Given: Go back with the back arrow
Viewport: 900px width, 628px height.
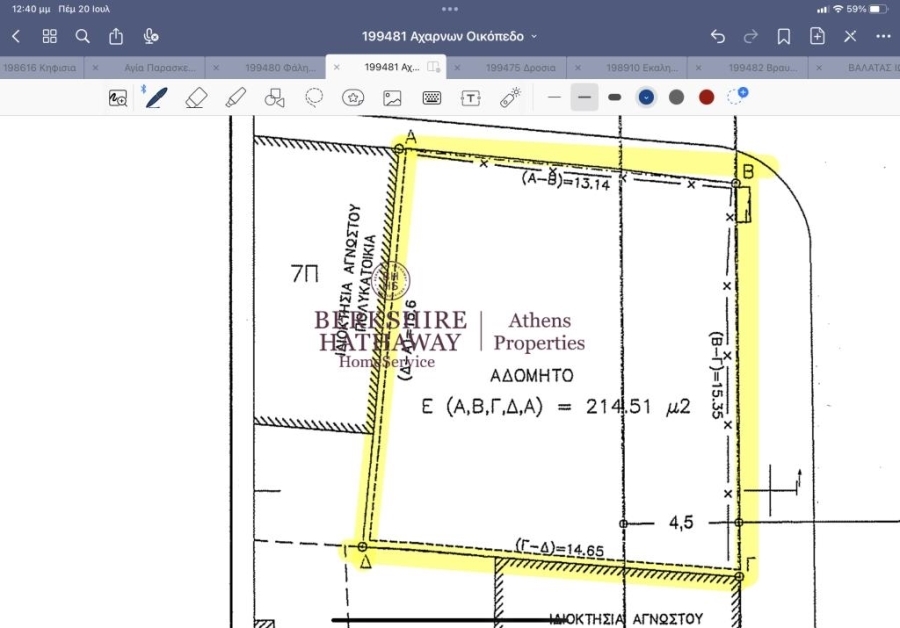Looking at the screenshot, I should pyautogui.click(x=16, y=36).
